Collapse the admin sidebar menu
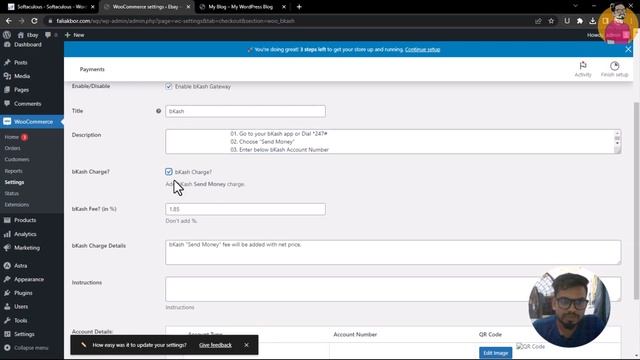The height and width of the screenshot is (360, 640). coord(31,348)
